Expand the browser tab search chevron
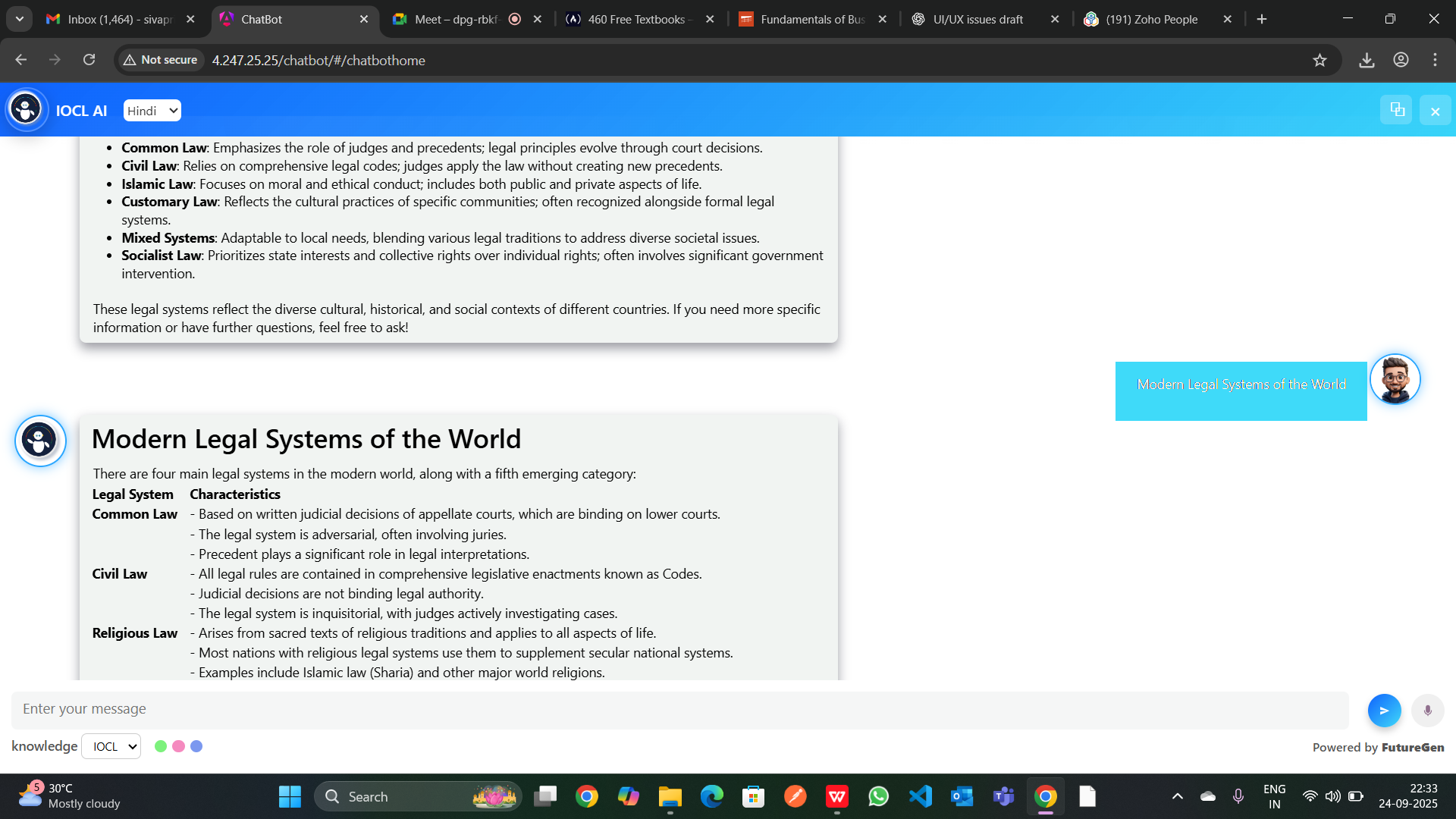1456x819 pixels. point(20,19)
